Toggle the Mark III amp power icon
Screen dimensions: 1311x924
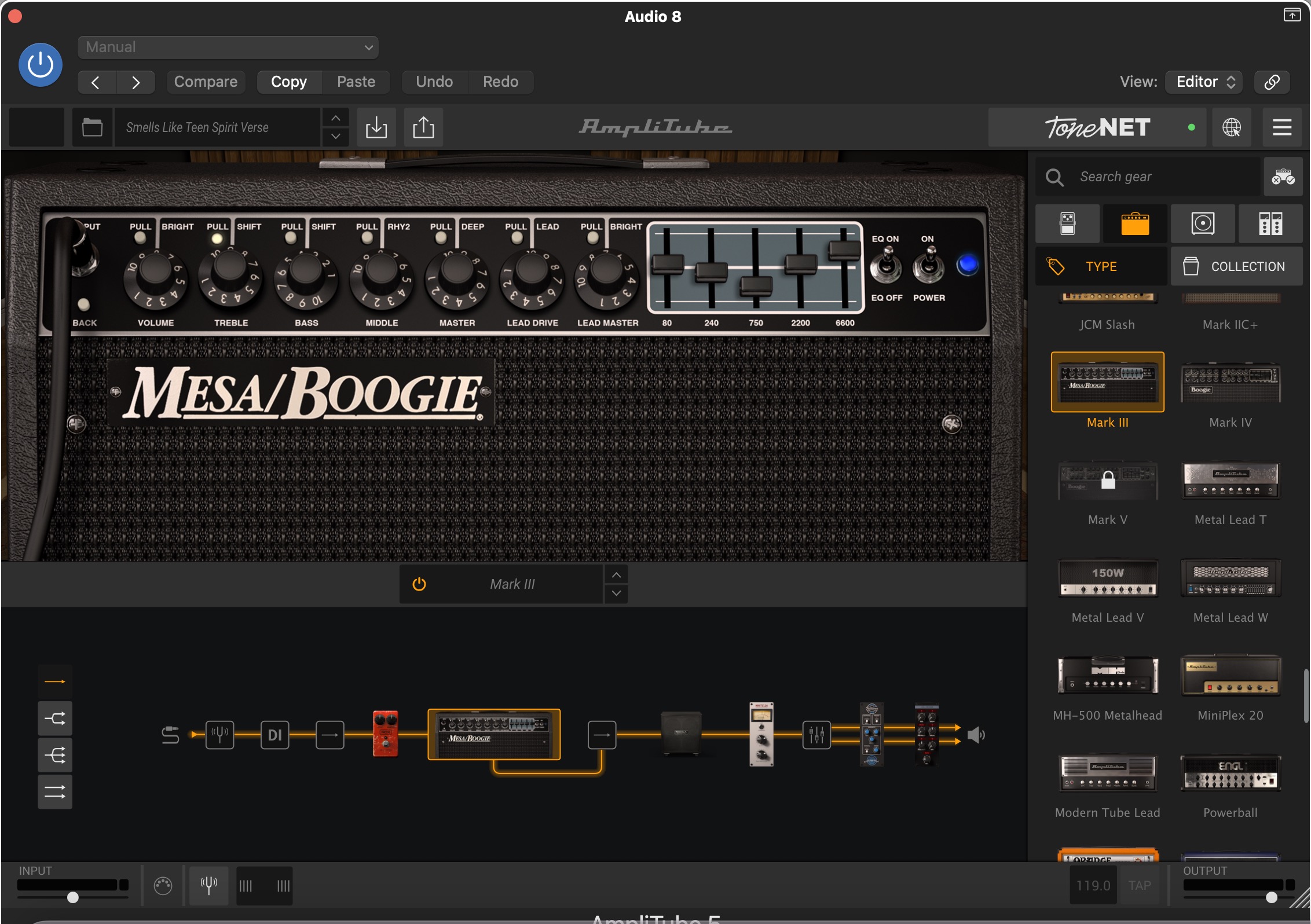coord(419,584)
